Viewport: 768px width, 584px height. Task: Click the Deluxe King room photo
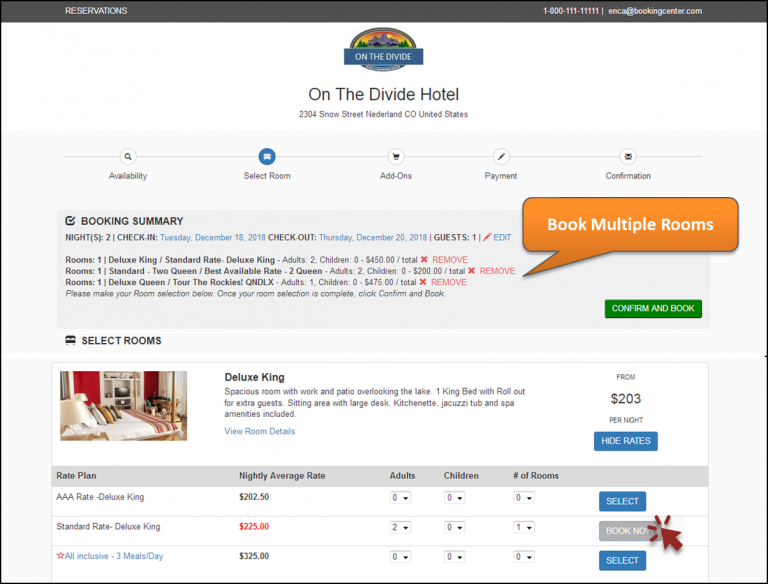123,406
